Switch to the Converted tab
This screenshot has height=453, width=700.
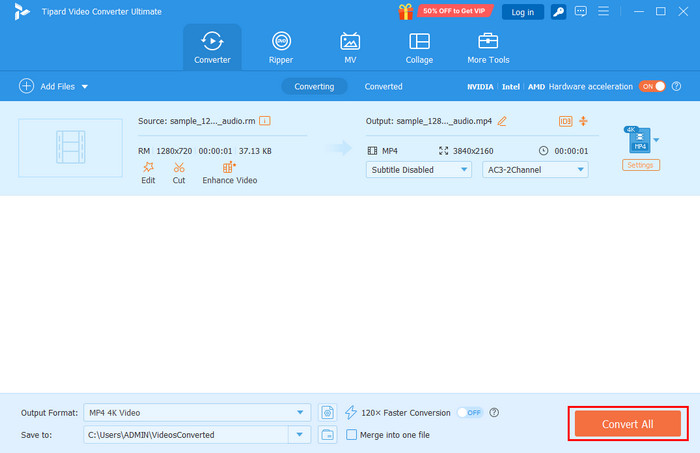pos(383,87)
